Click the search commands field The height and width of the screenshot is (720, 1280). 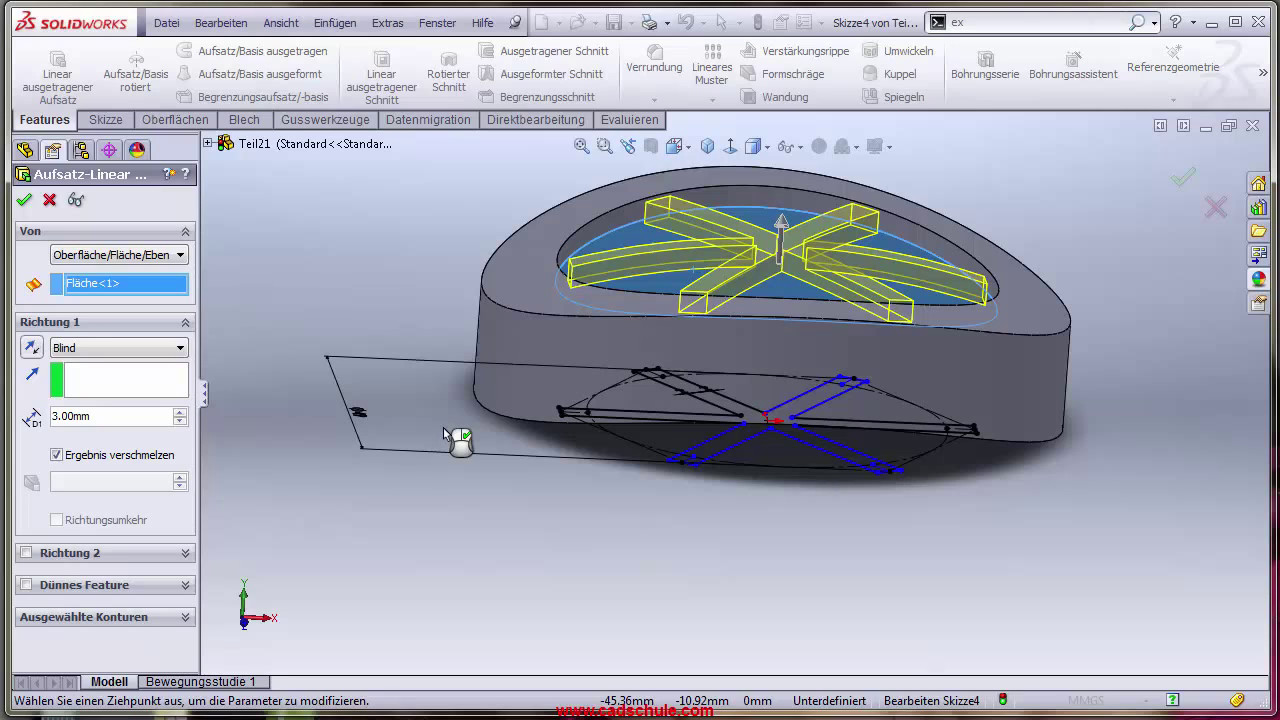point(1040,22)
